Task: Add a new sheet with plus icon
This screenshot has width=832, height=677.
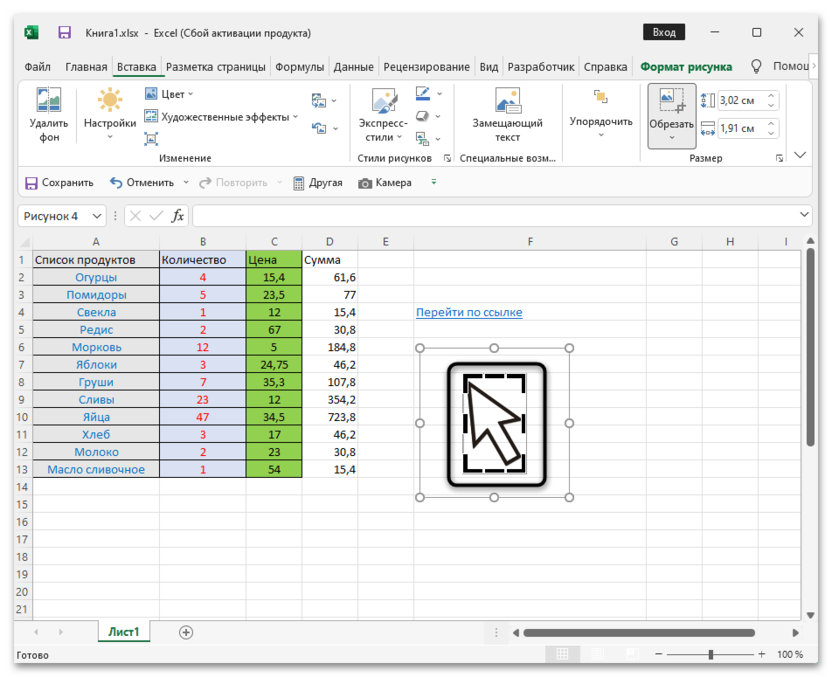Action: [x=186, y=632]
